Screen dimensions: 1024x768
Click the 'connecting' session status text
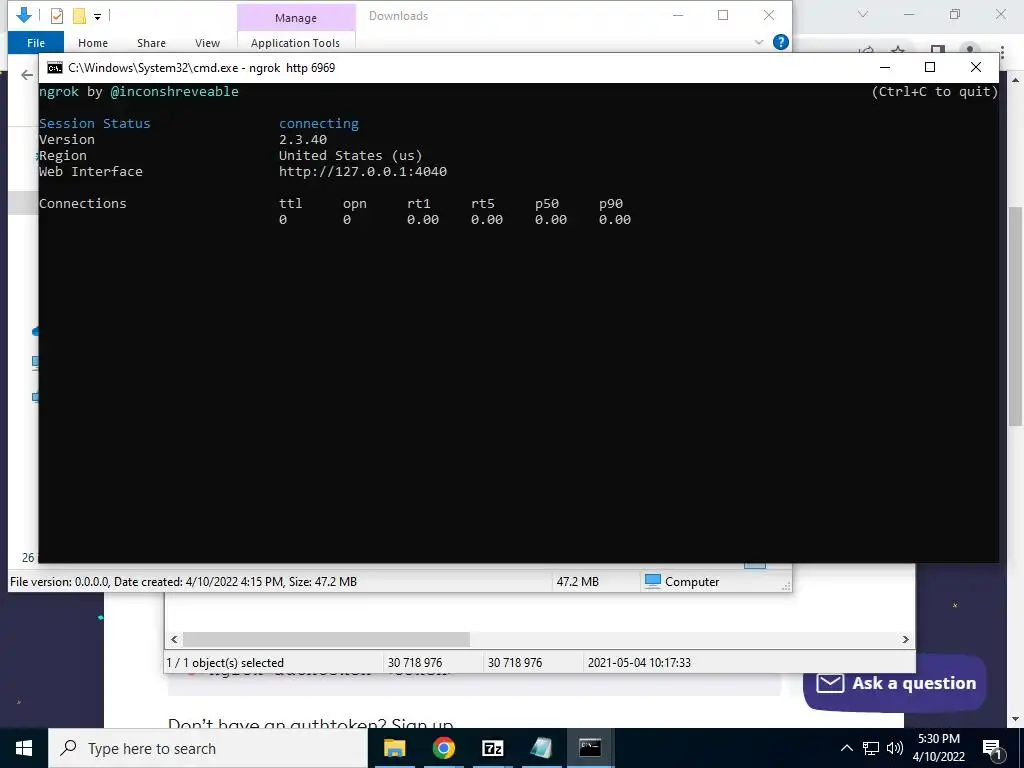click(319, 123)
